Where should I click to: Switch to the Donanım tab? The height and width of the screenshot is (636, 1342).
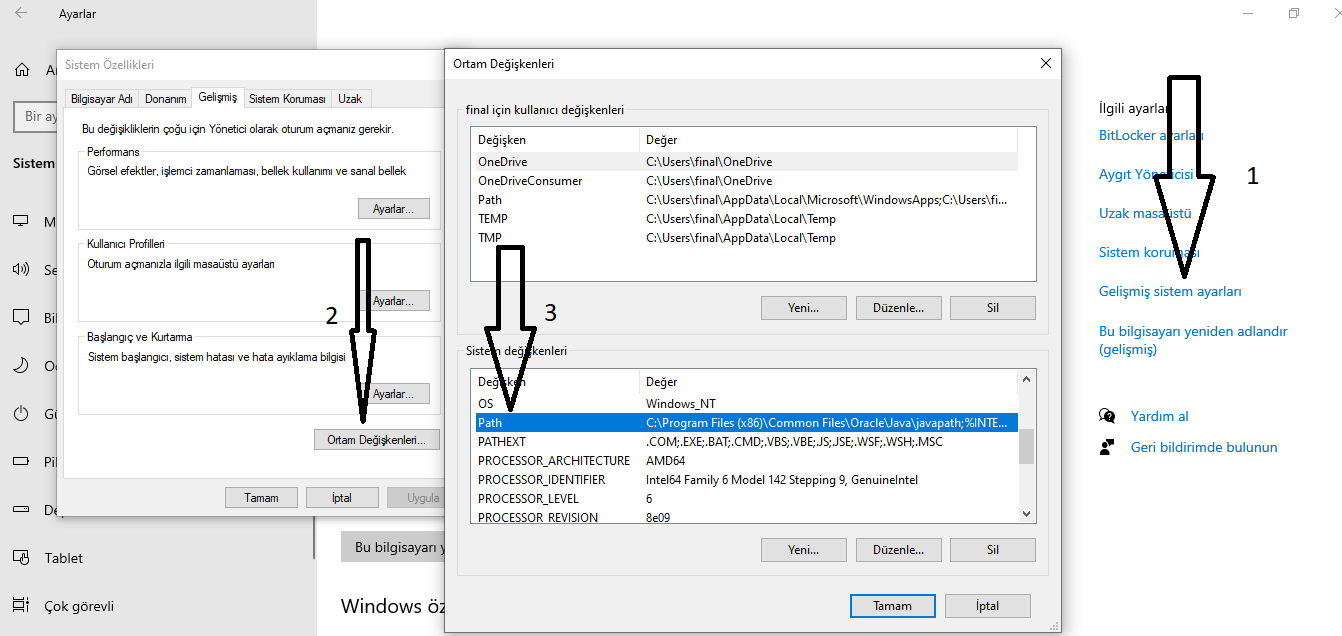(x=166, y=99)
